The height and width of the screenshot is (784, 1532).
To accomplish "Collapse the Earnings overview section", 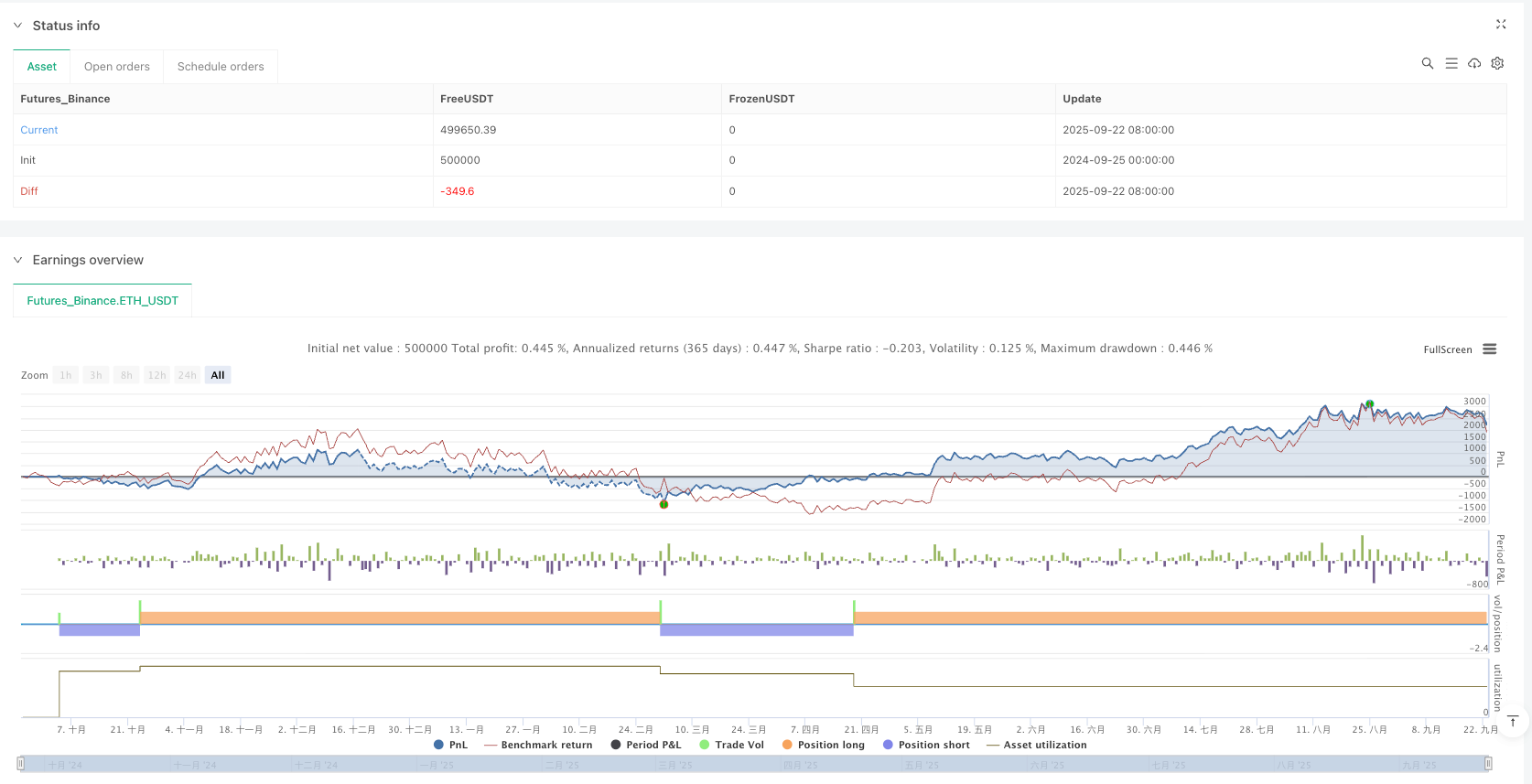I will 17,260.
